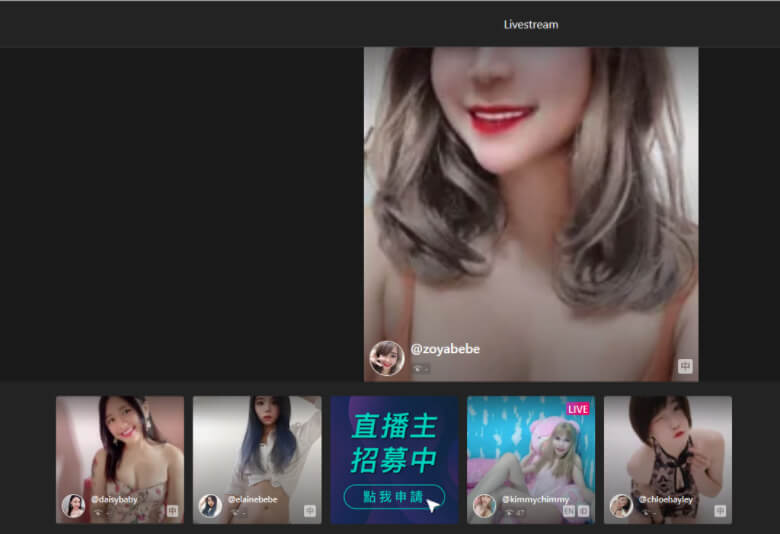Screen dimensions: 780x534
Task: Click the language badge on elainebebe thumbnail
Action: tap(310, 510)
